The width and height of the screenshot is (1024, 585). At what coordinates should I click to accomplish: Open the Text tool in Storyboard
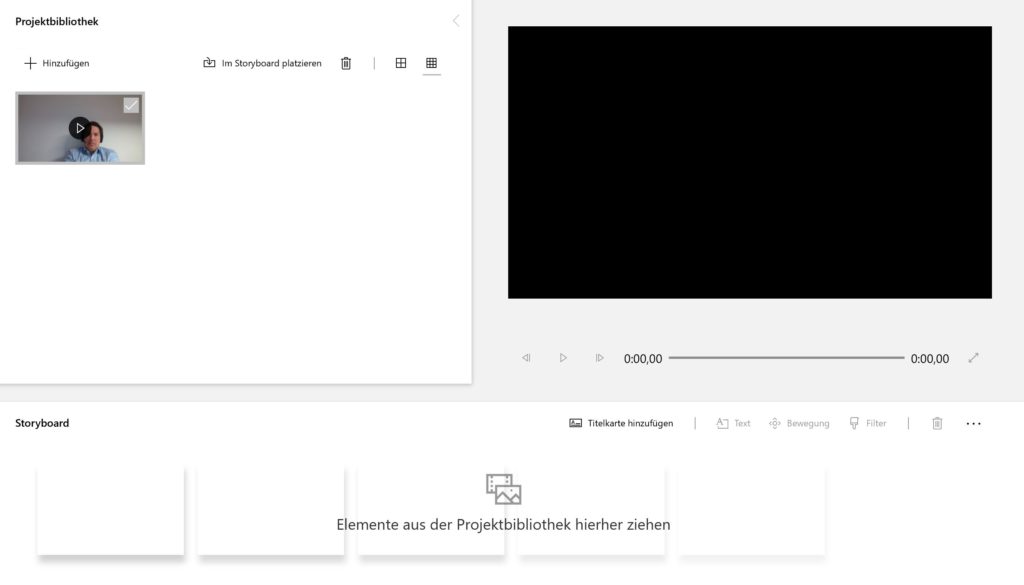tap(733, 423)
